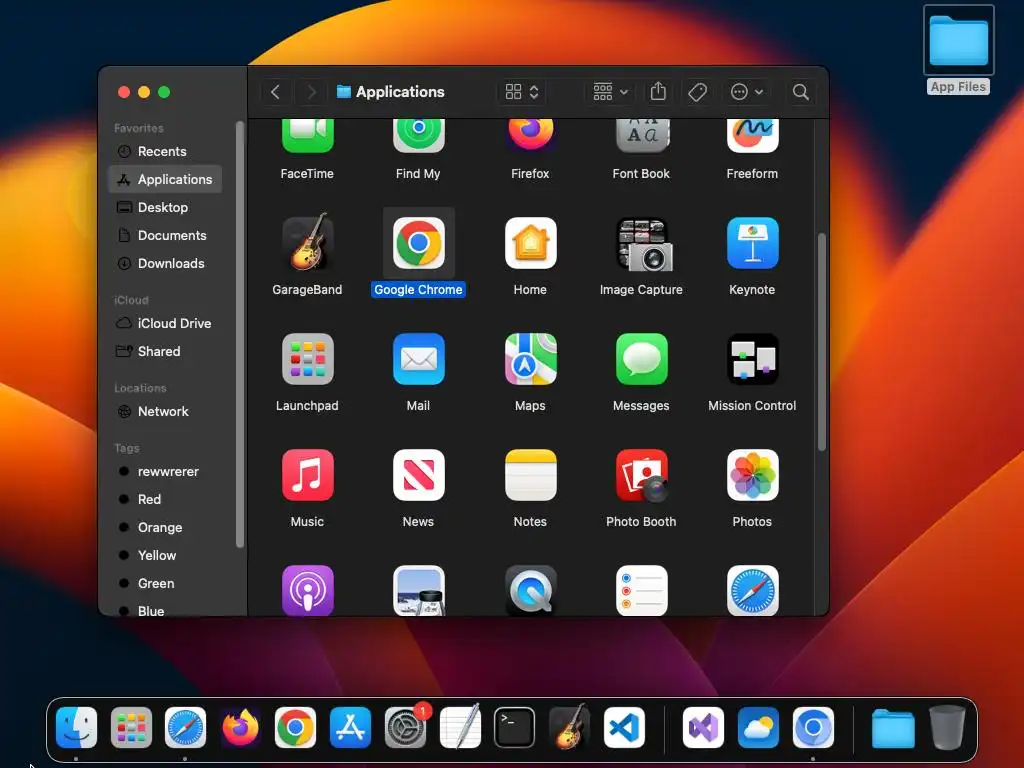Open Terminal from the Dock

[x=515, y=727]
